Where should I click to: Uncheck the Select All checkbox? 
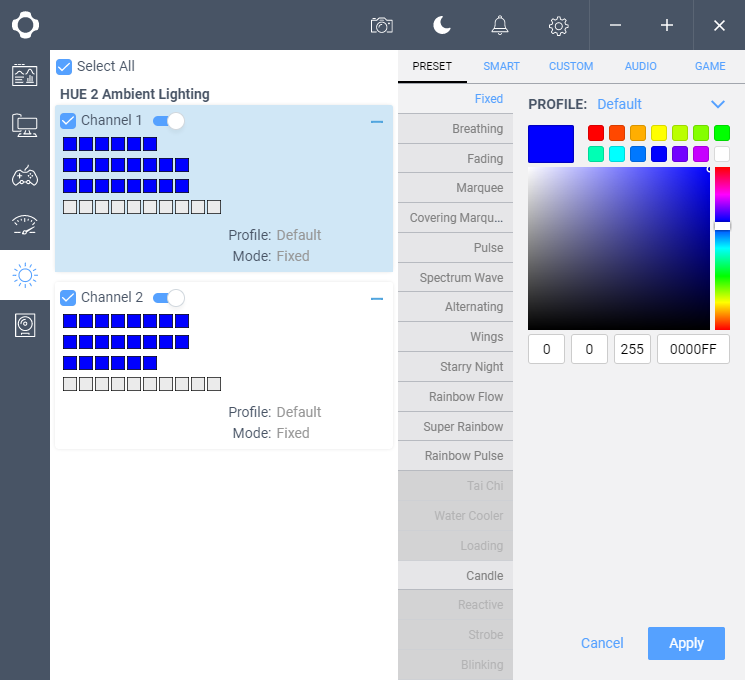click(64, 66)
